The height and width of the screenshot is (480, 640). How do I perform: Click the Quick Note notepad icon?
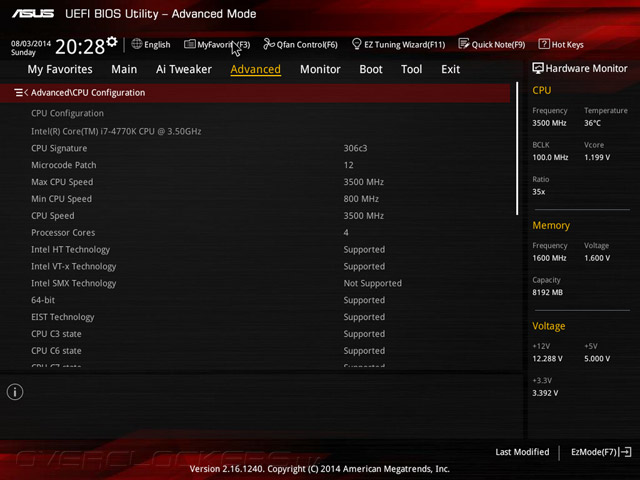[x=464, y=44]
